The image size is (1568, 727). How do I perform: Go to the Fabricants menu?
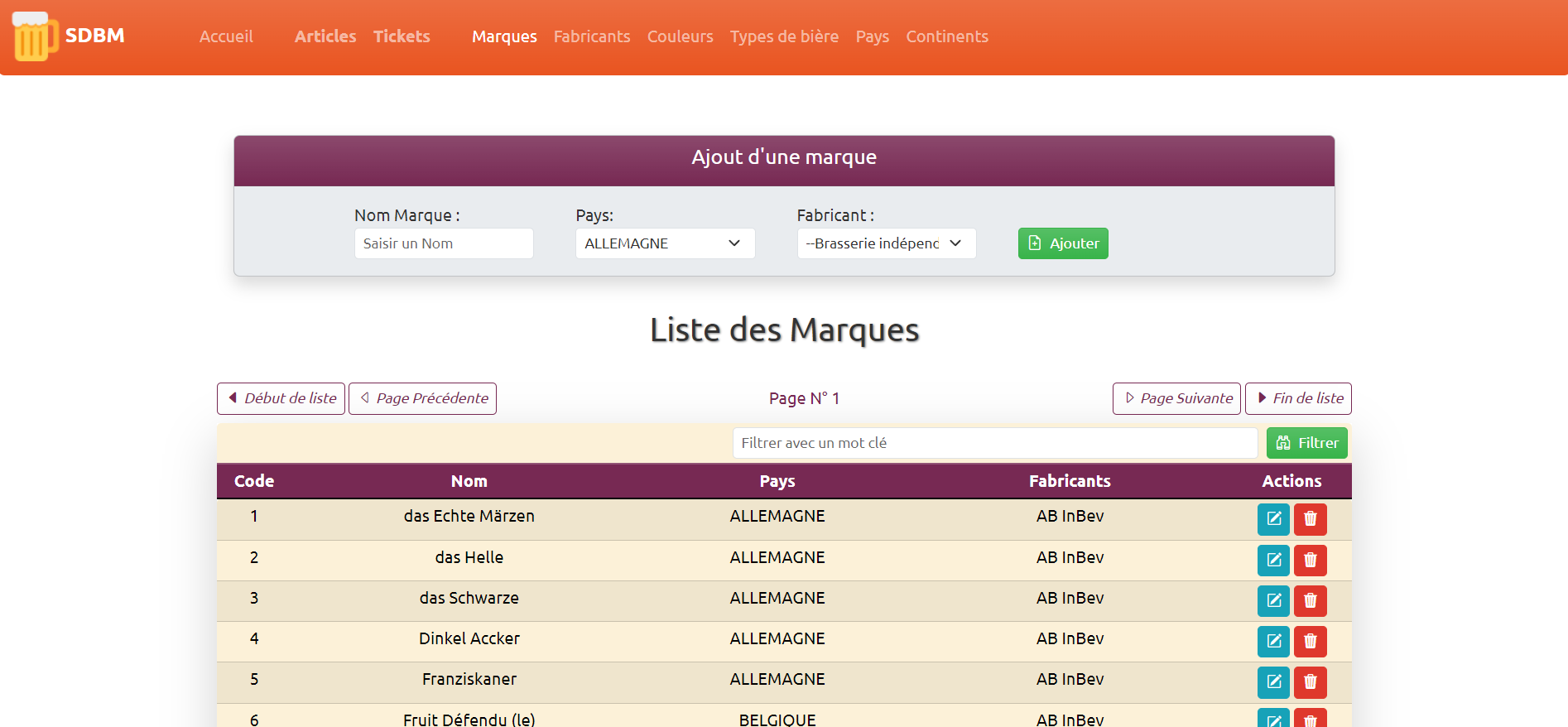[x=591, y=36]
